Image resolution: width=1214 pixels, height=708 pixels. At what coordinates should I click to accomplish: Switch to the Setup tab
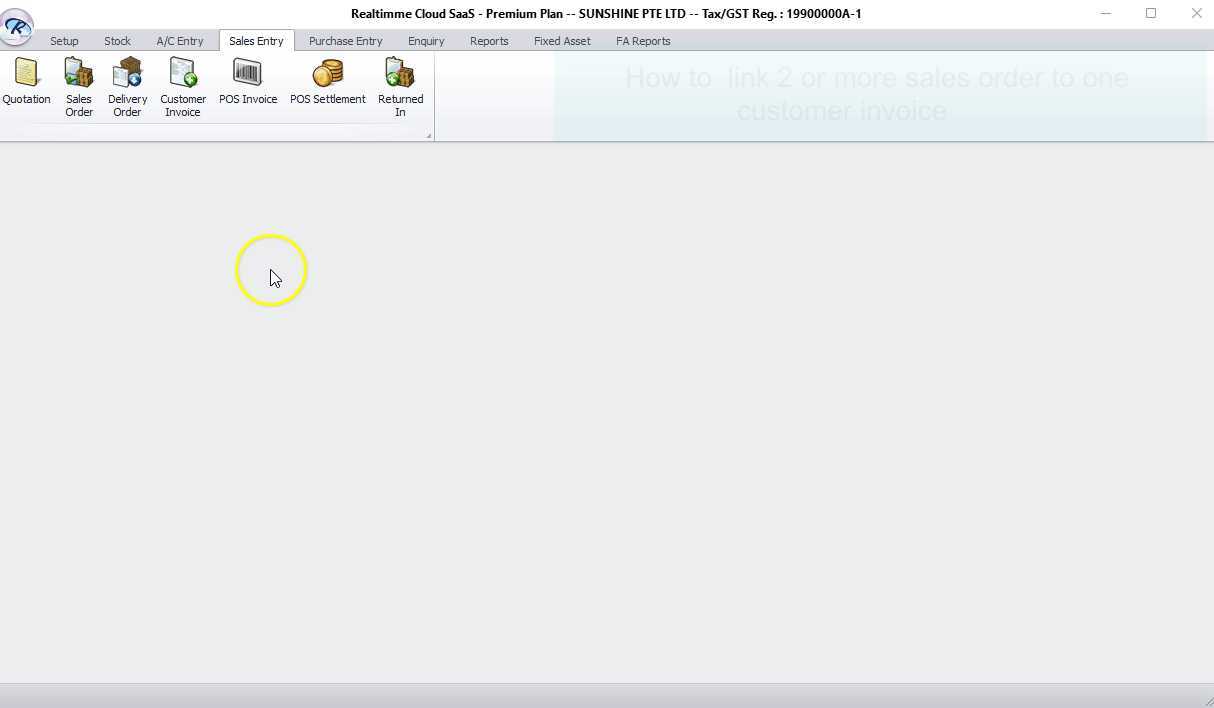64,41
